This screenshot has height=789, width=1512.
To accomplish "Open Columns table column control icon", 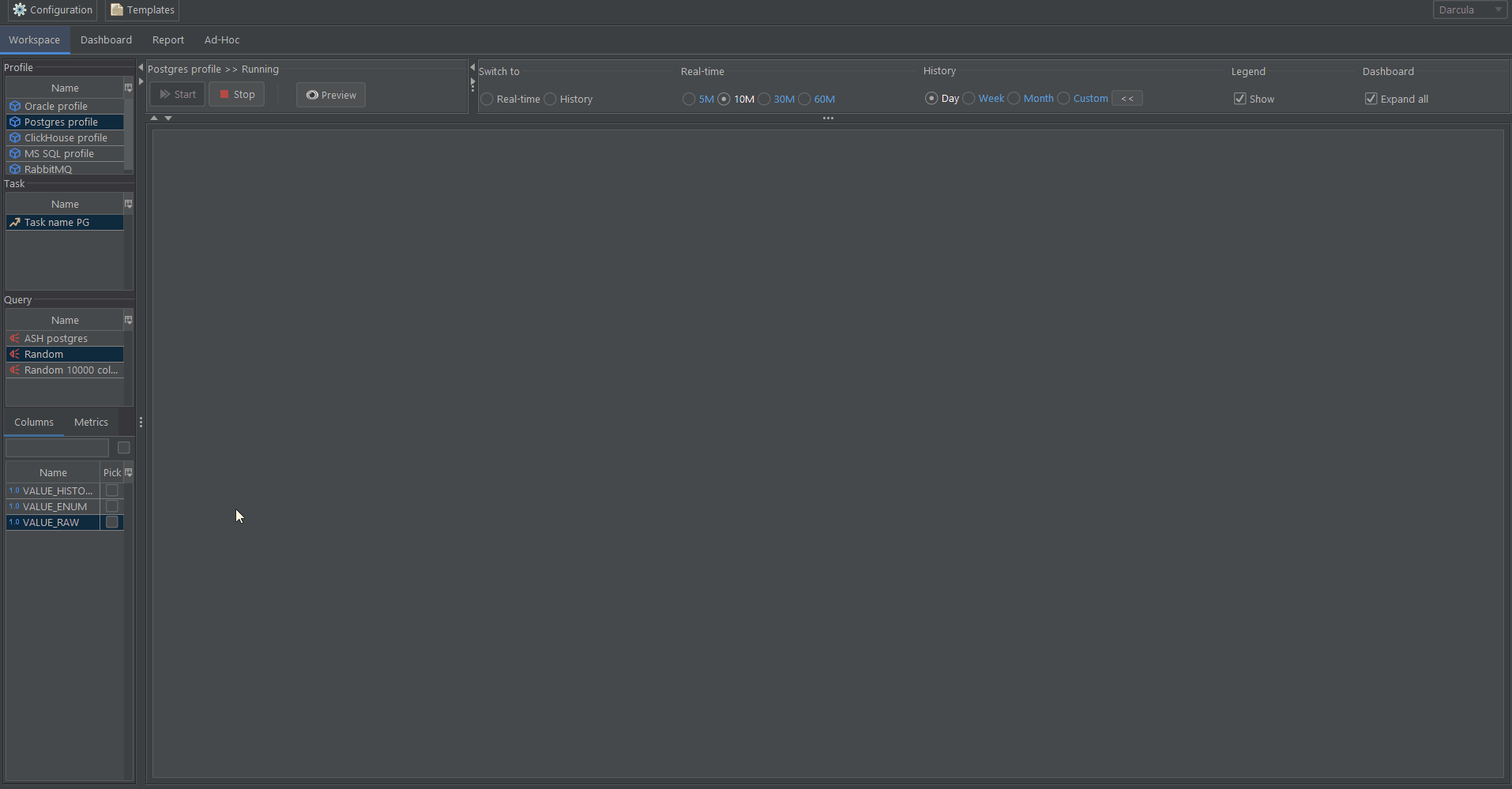I will [128, 472].
